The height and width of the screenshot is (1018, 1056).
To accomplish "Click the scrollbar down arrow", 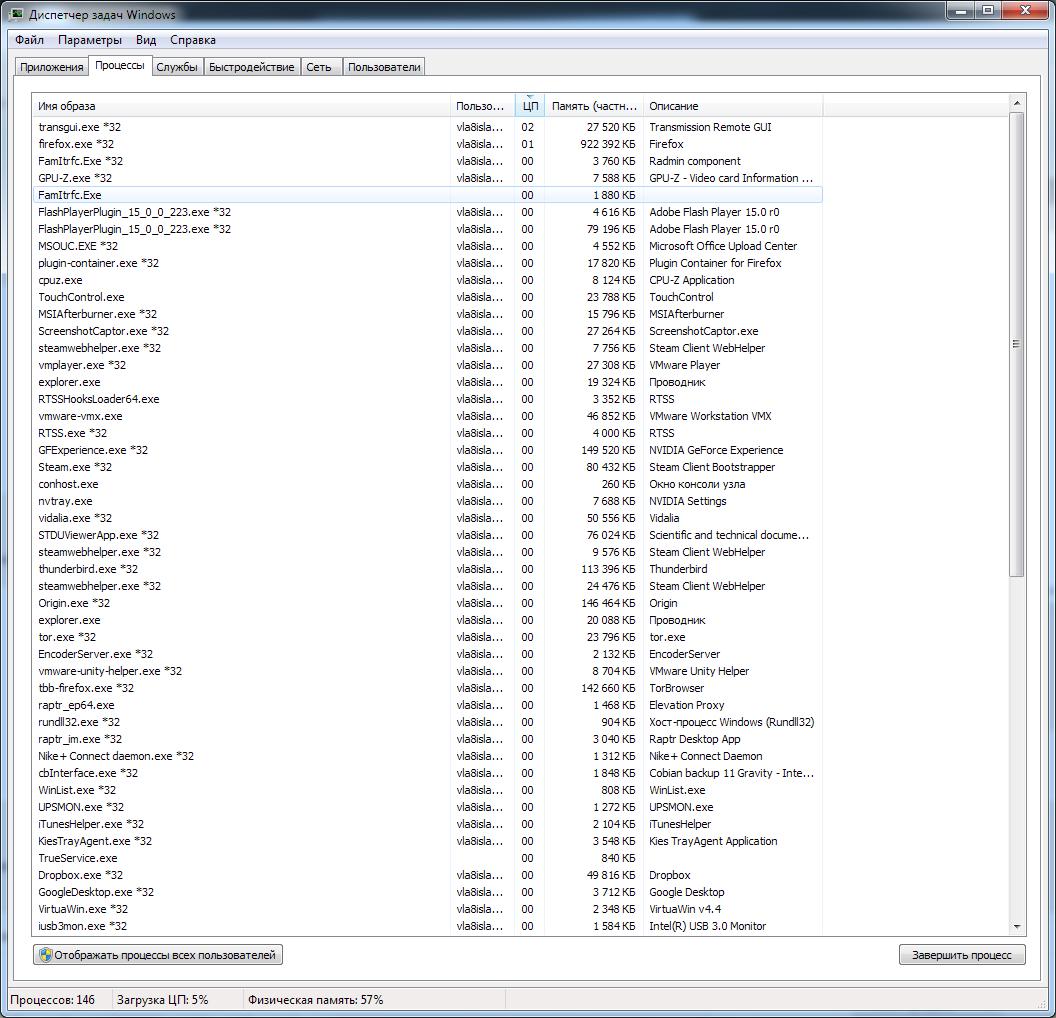I will click(x=1017, y=927).
